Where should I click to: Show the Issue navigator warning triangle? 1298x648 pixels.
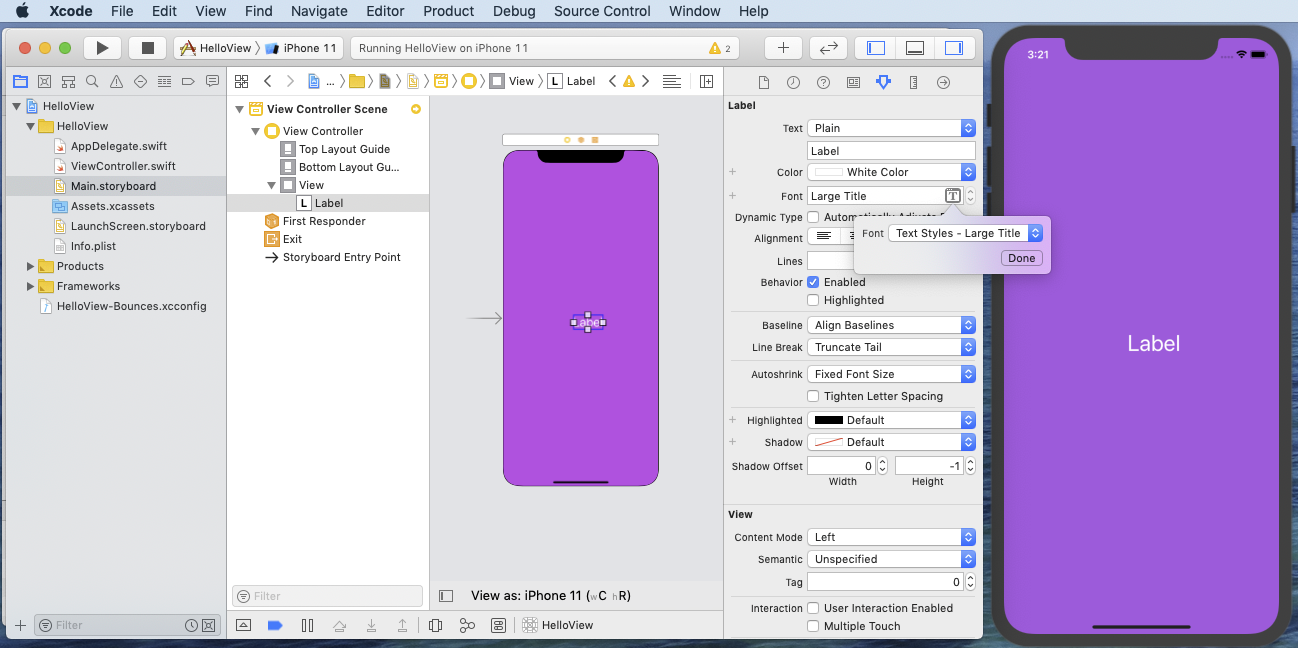[x=116, y=82]
